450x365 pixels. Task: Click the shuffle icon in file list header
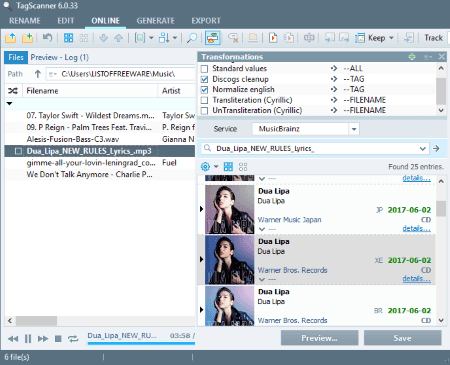point(13,91)
